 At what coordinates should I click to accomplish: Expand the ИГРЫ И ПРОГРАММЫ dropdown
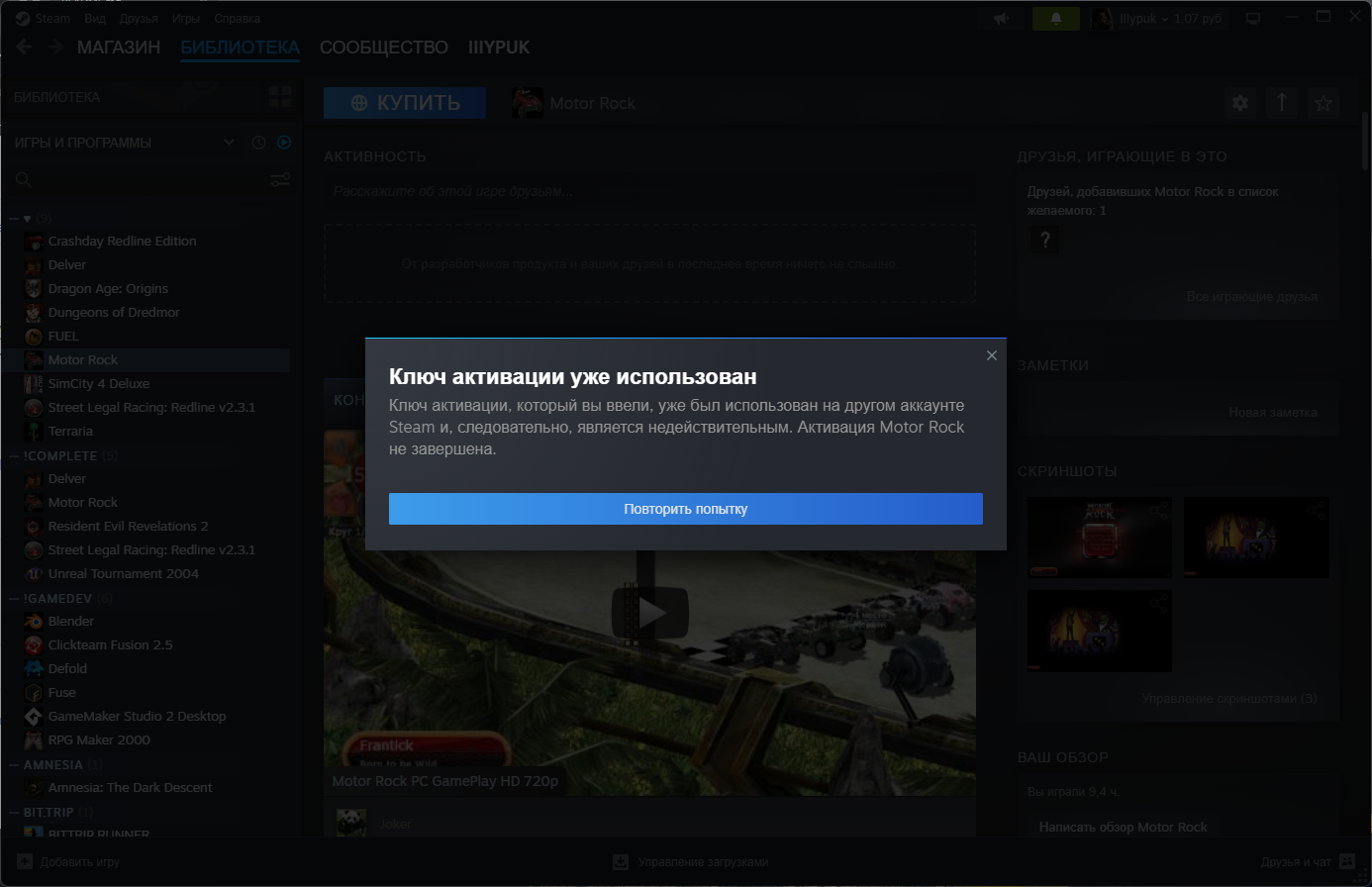click(x=229, y=143)
